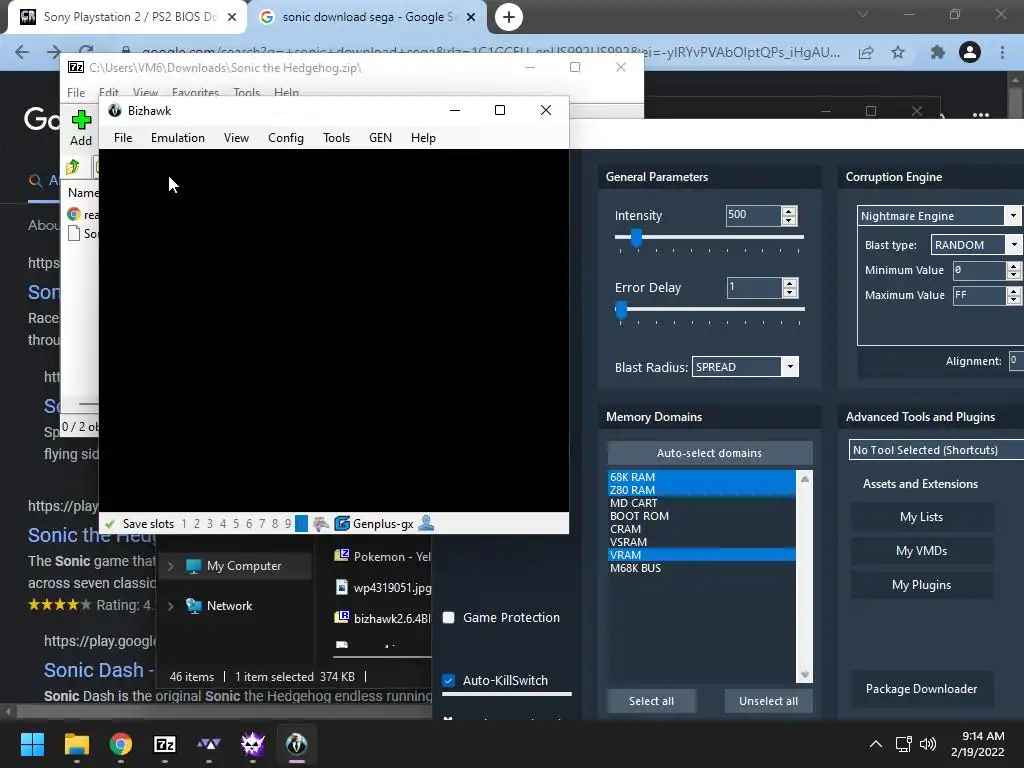Open the Nightmare Engine corruption engine dropdown
This screenshot has height=768, width=1024.
[x=1012, y=216]
